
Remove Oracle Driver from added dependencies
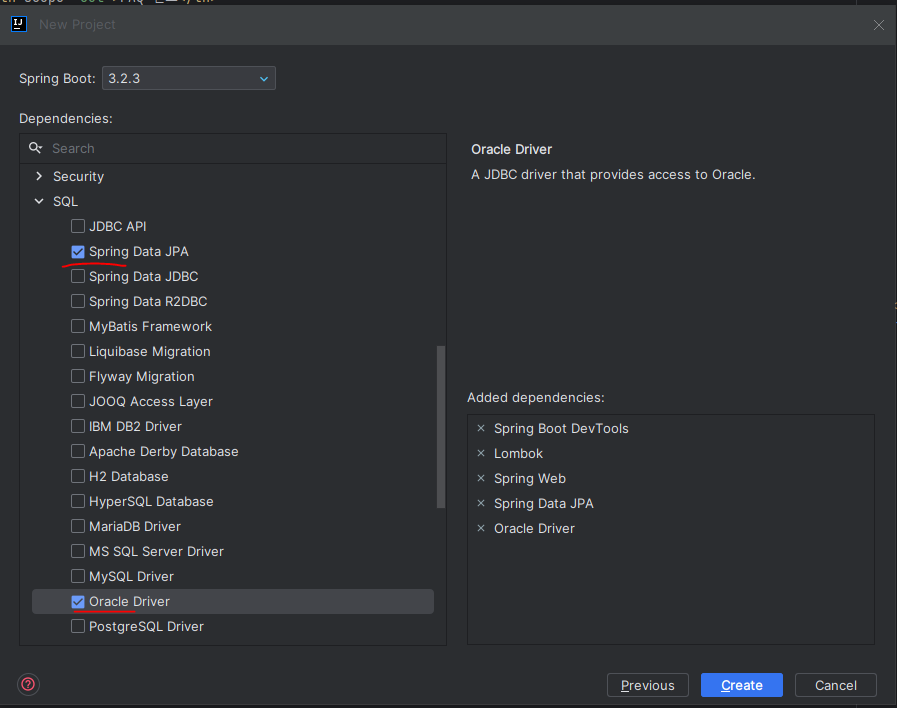click(481, 528)
